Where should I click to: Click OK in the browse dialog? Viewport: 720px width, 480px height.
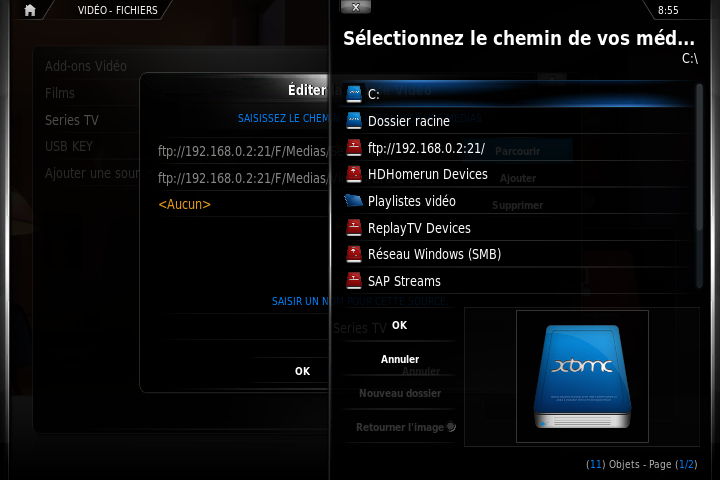tap(399, 325)
